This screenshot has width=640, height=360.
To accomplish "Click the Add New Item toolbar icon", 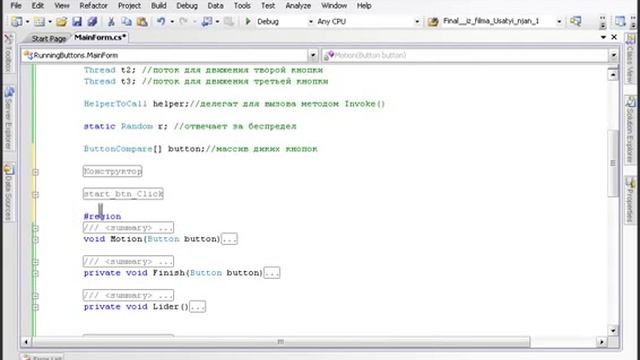I will (x=39, y=22).
